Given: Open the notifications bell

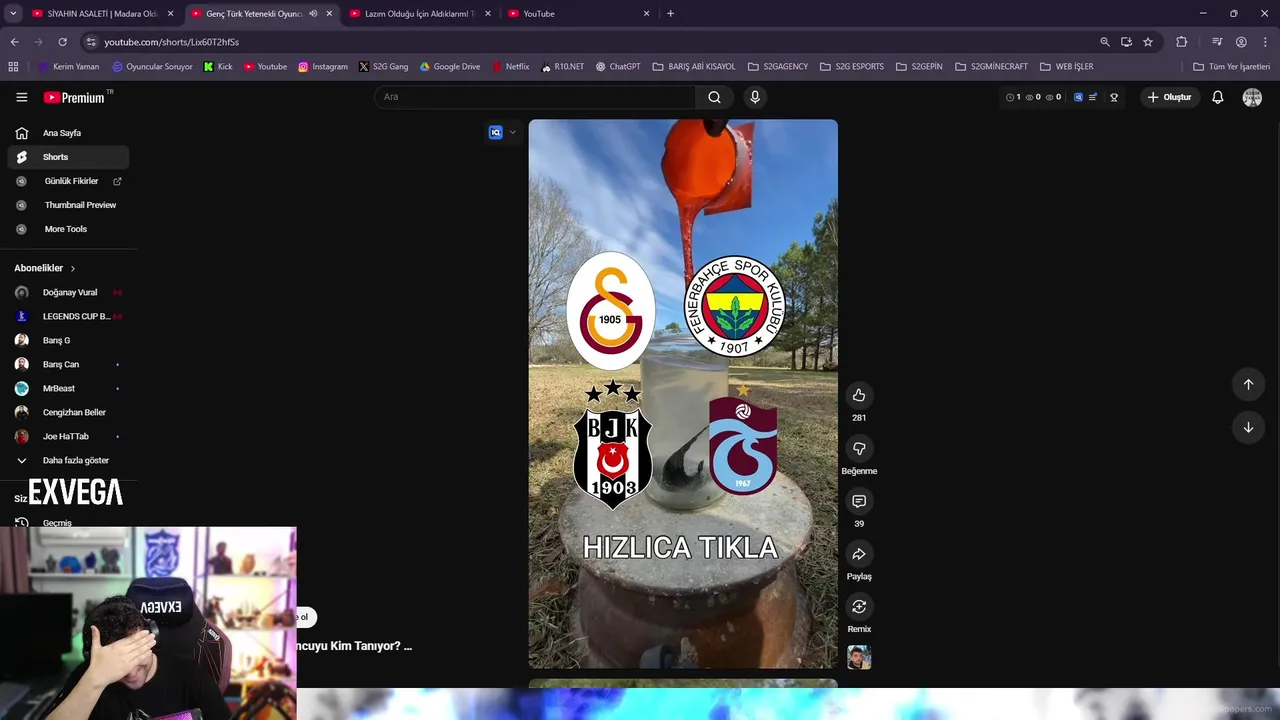Looking at the screenshot, I should tap(1217, 97).
